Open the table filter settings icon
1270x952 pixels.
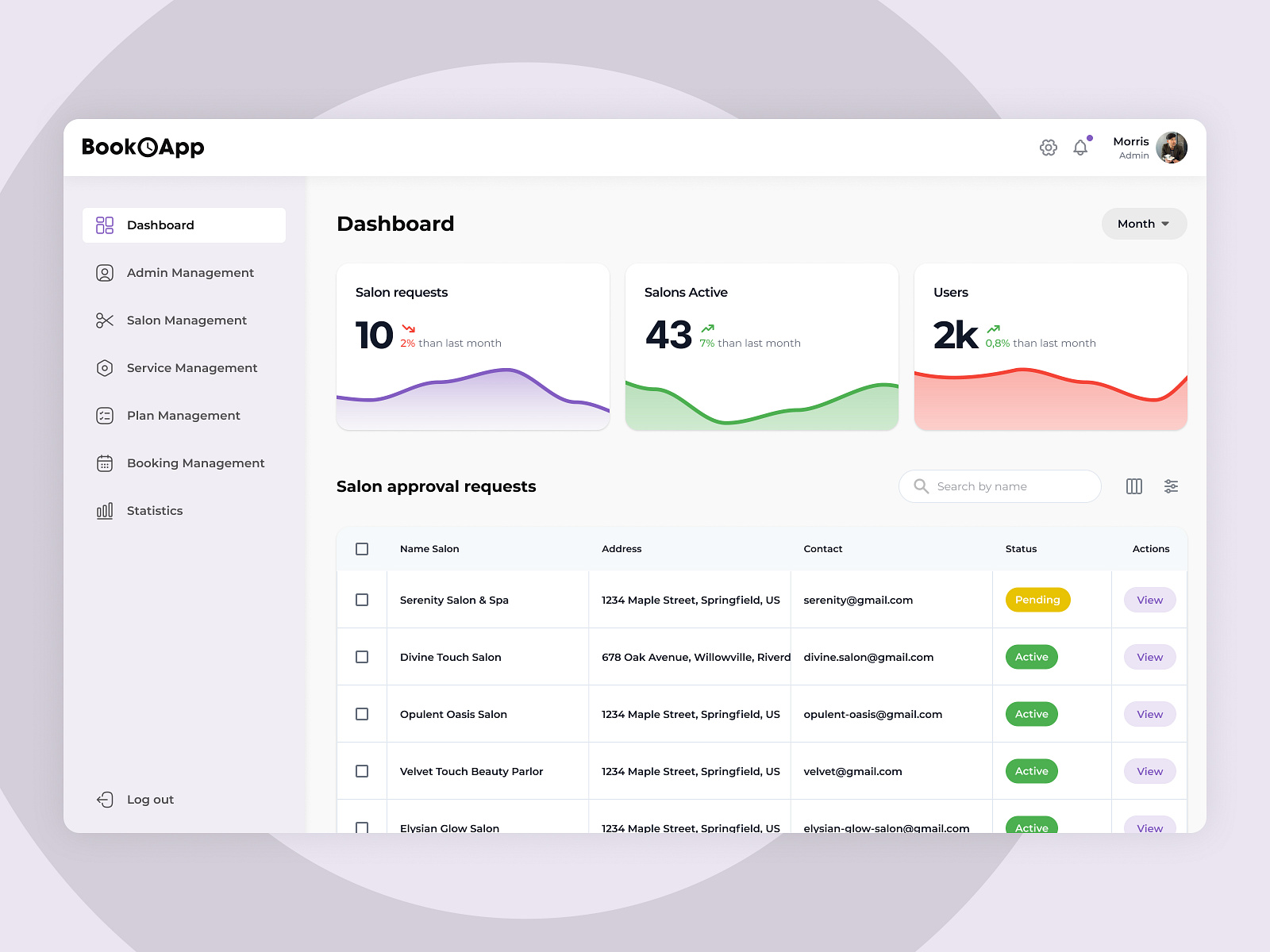point(1171,486)
